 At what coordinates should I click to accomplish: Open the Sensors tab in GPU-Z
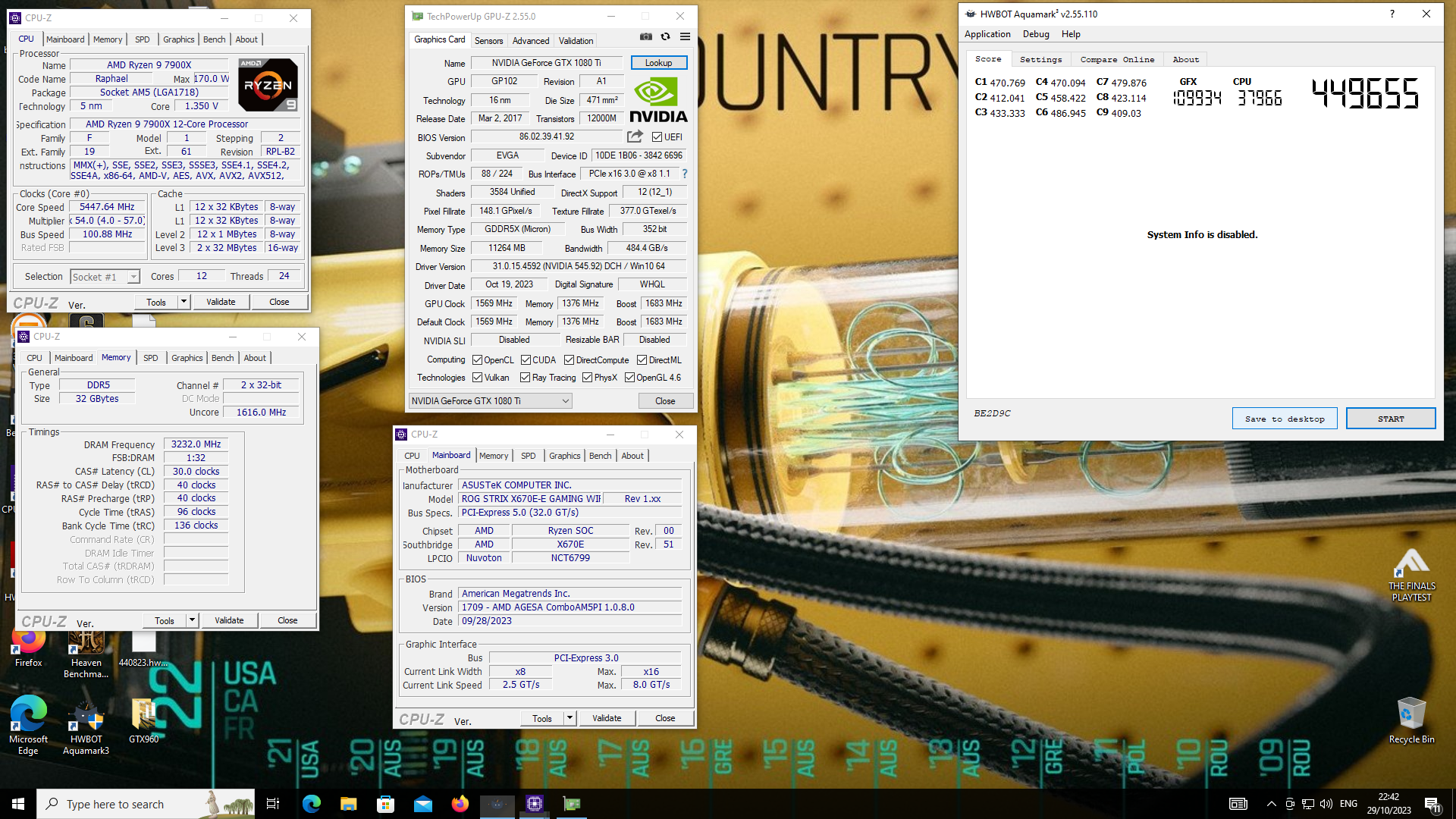[x=488, y=41]
